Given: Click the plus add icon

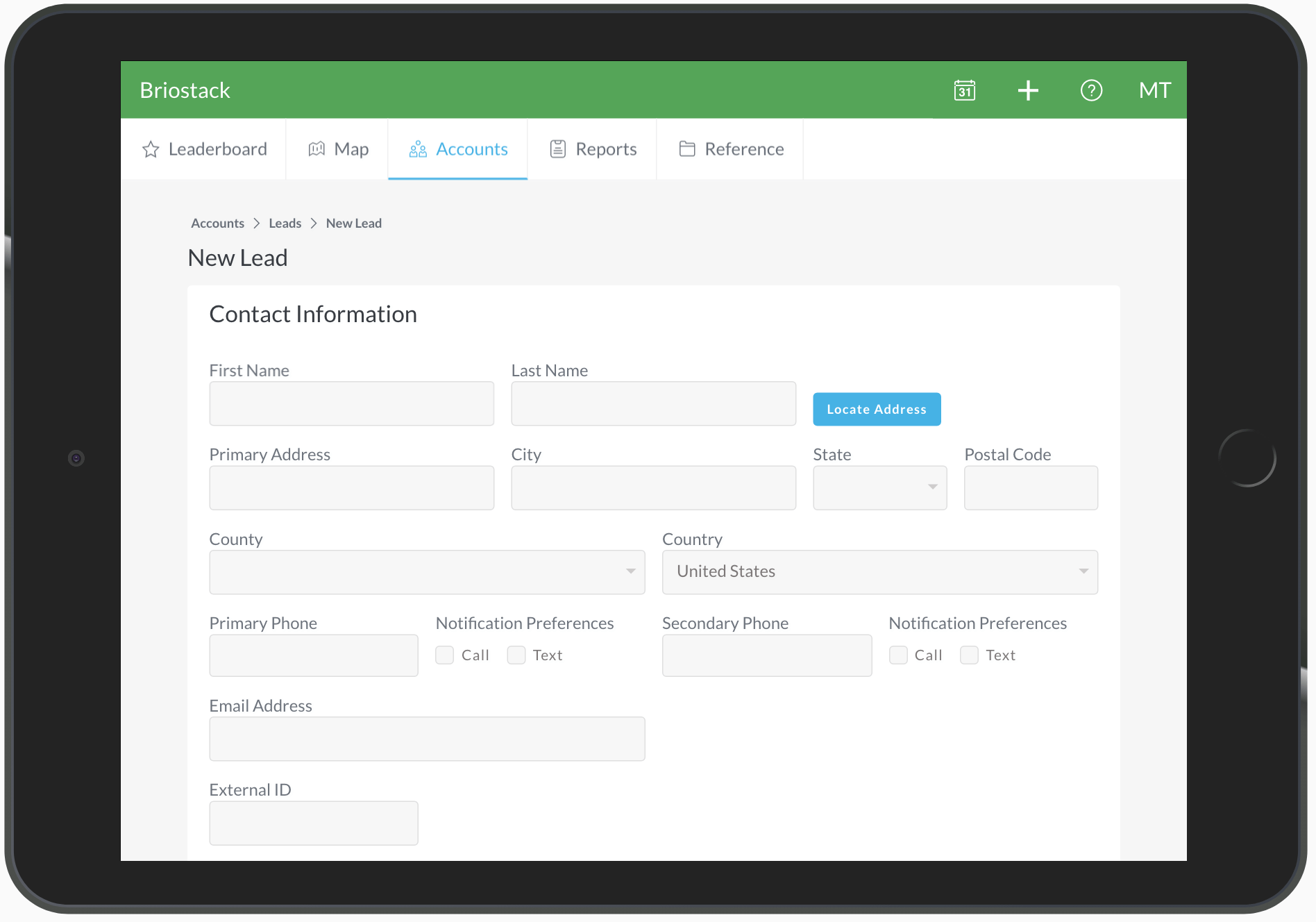Looking at the screenshot, I should (x=1028, y=90).
